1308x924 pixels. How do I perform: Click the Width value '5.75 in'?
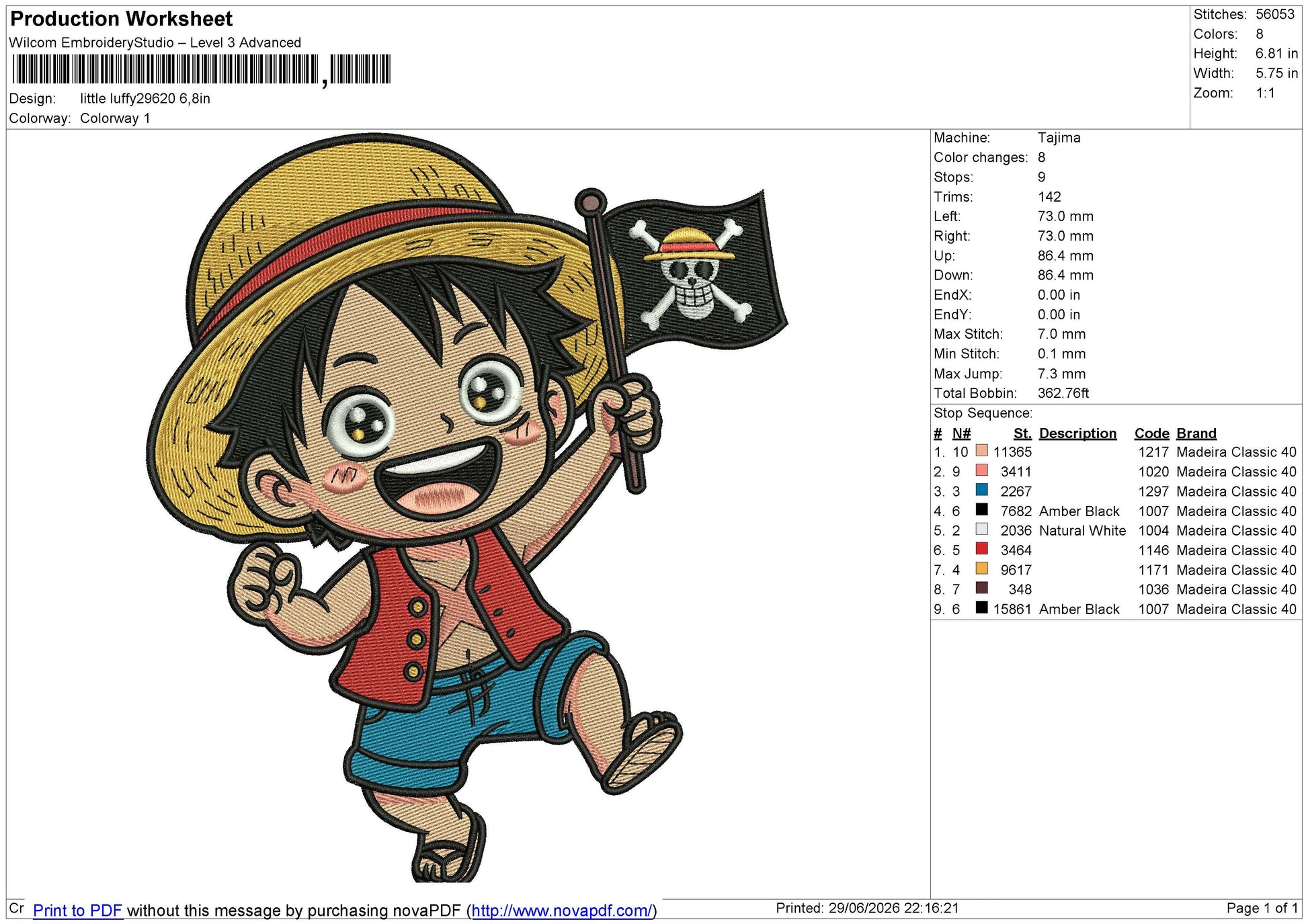click(1276, 73)
